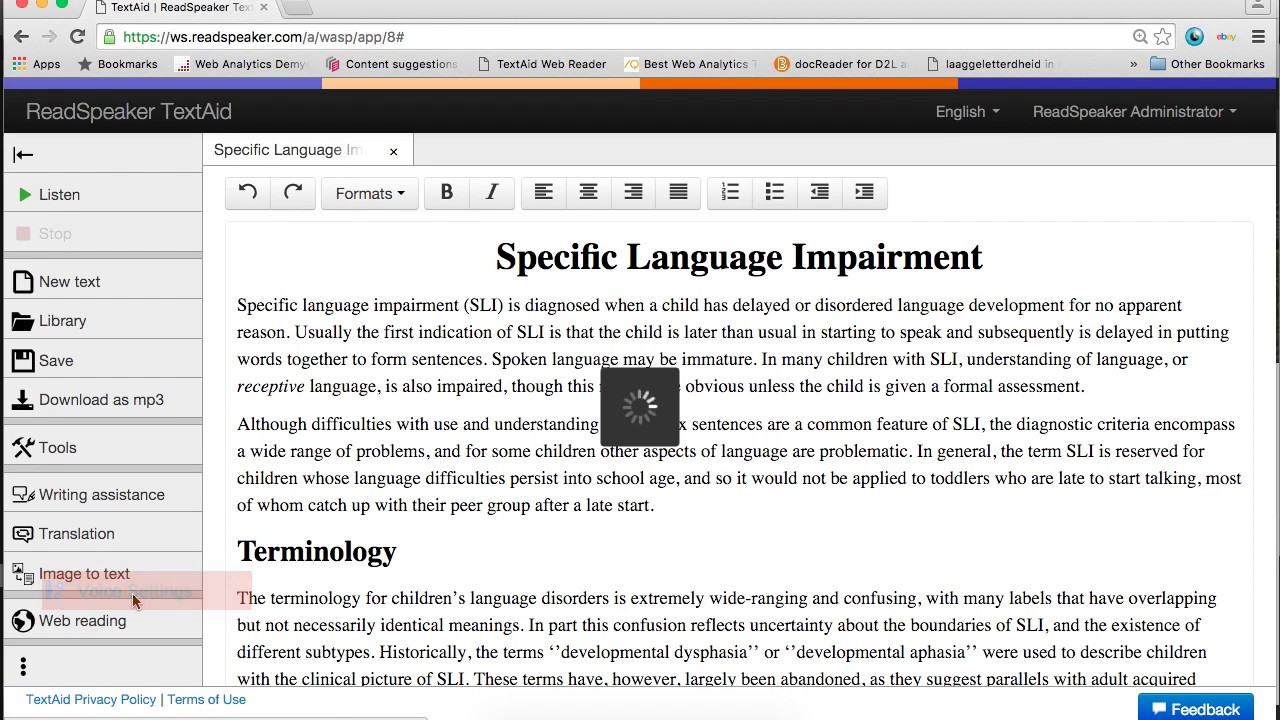The image size is (1280, 720).
Task: Align text left
Action: pos(543,192)
